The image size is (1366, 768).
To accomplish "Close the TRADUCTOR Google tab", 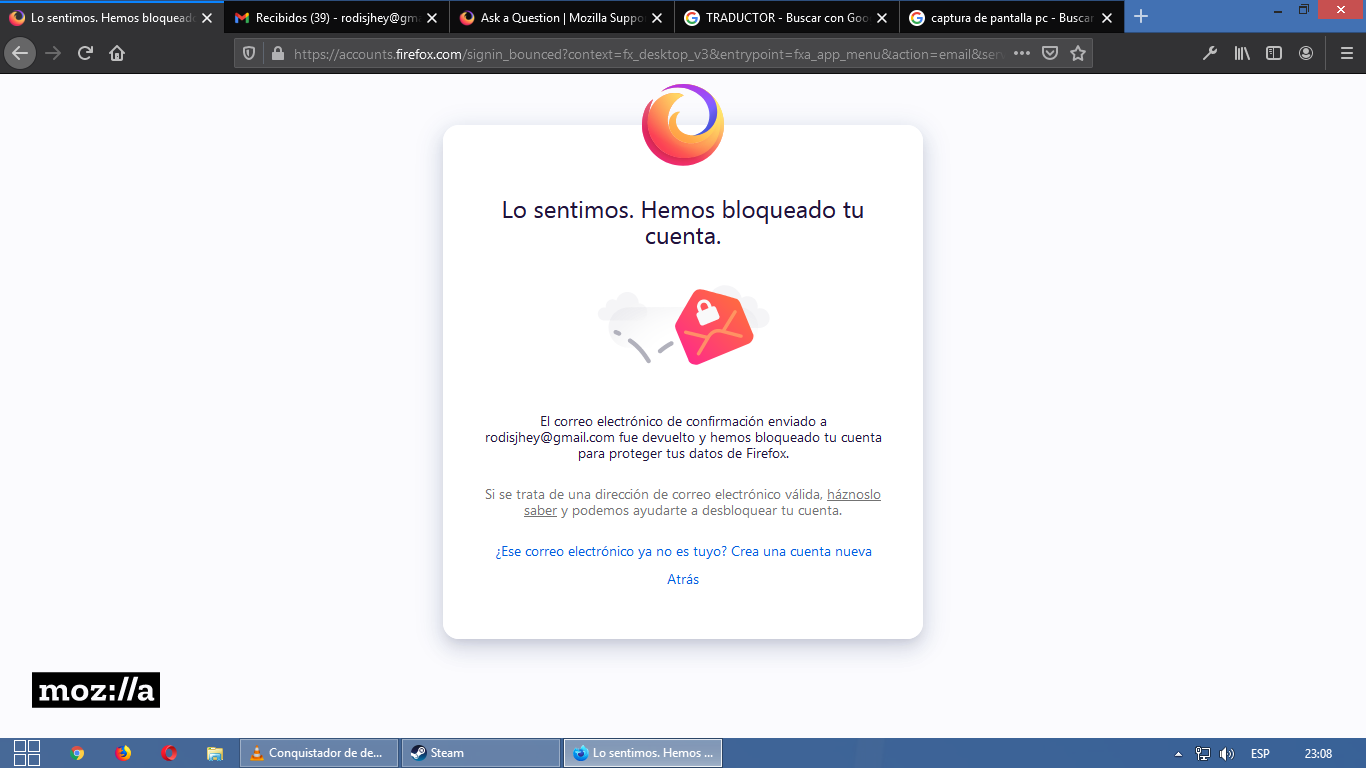I will [882, 18].
